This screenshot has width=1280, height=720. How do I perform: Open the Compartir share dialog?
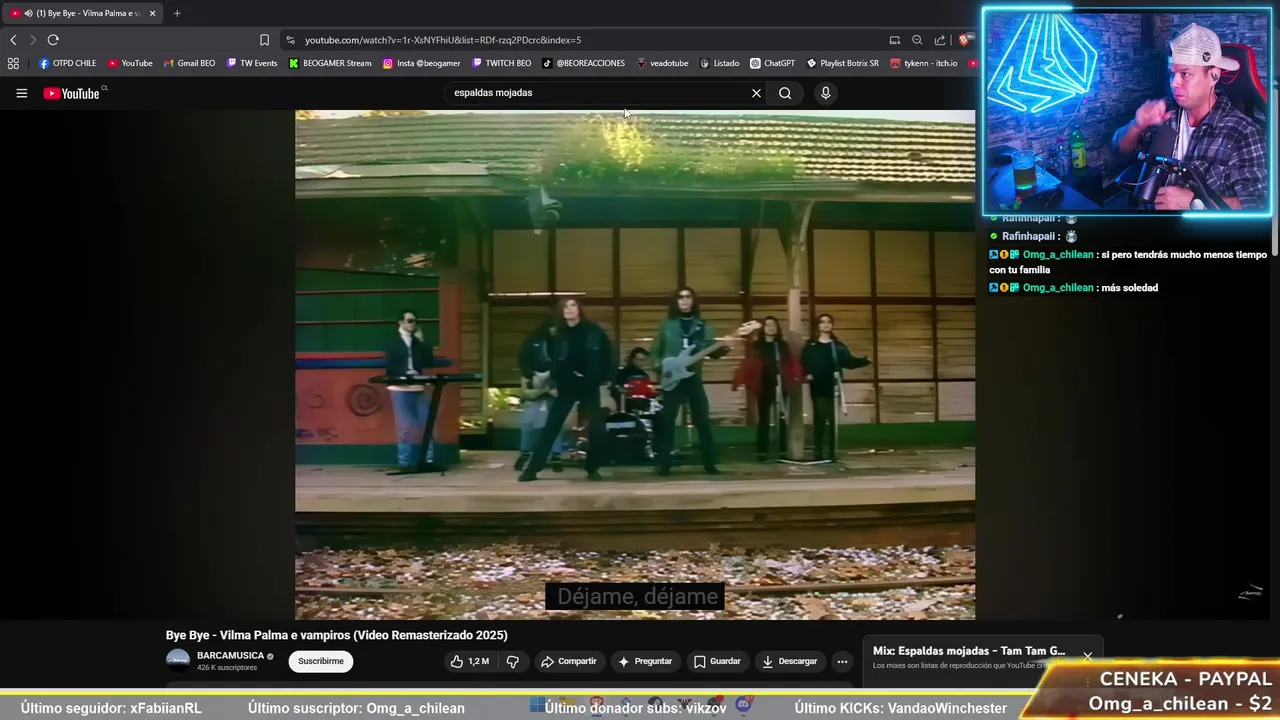(x=569, y=661)
